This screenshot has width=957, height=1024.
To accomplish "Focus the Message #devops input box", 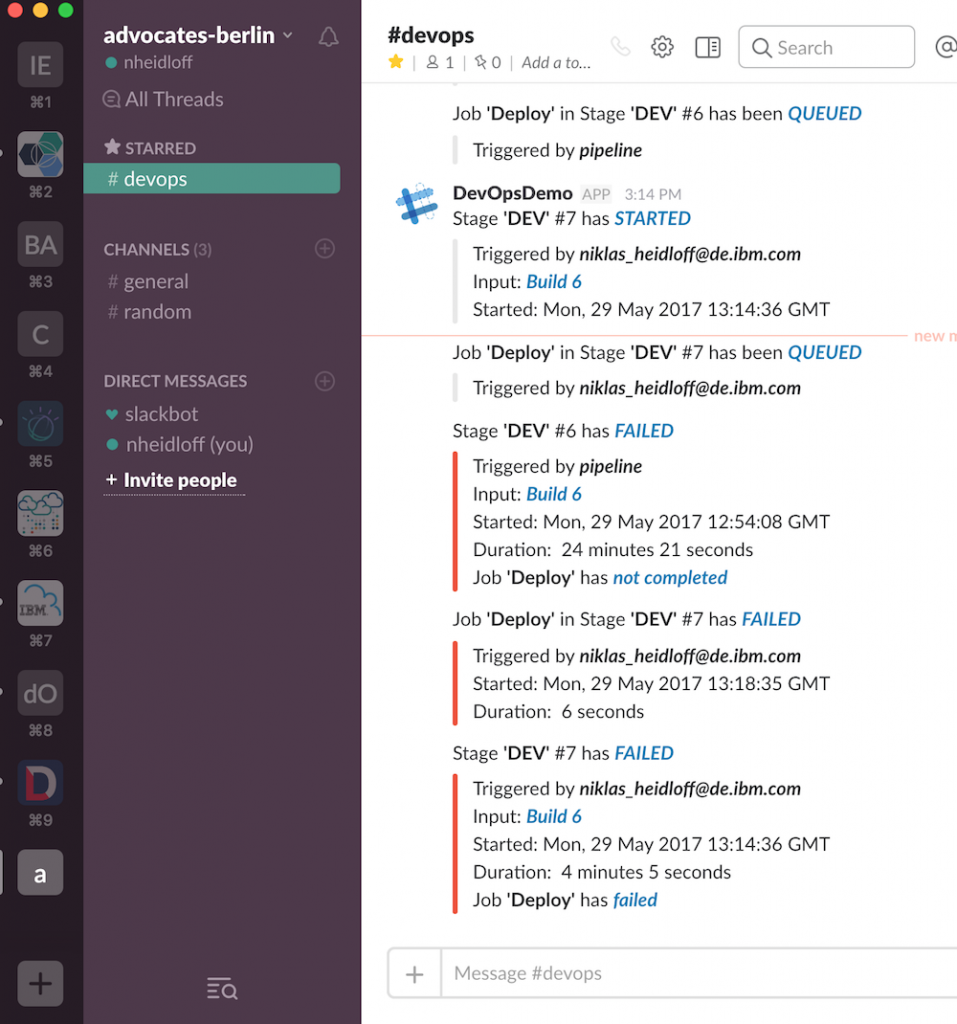I will tap(700, 974).
